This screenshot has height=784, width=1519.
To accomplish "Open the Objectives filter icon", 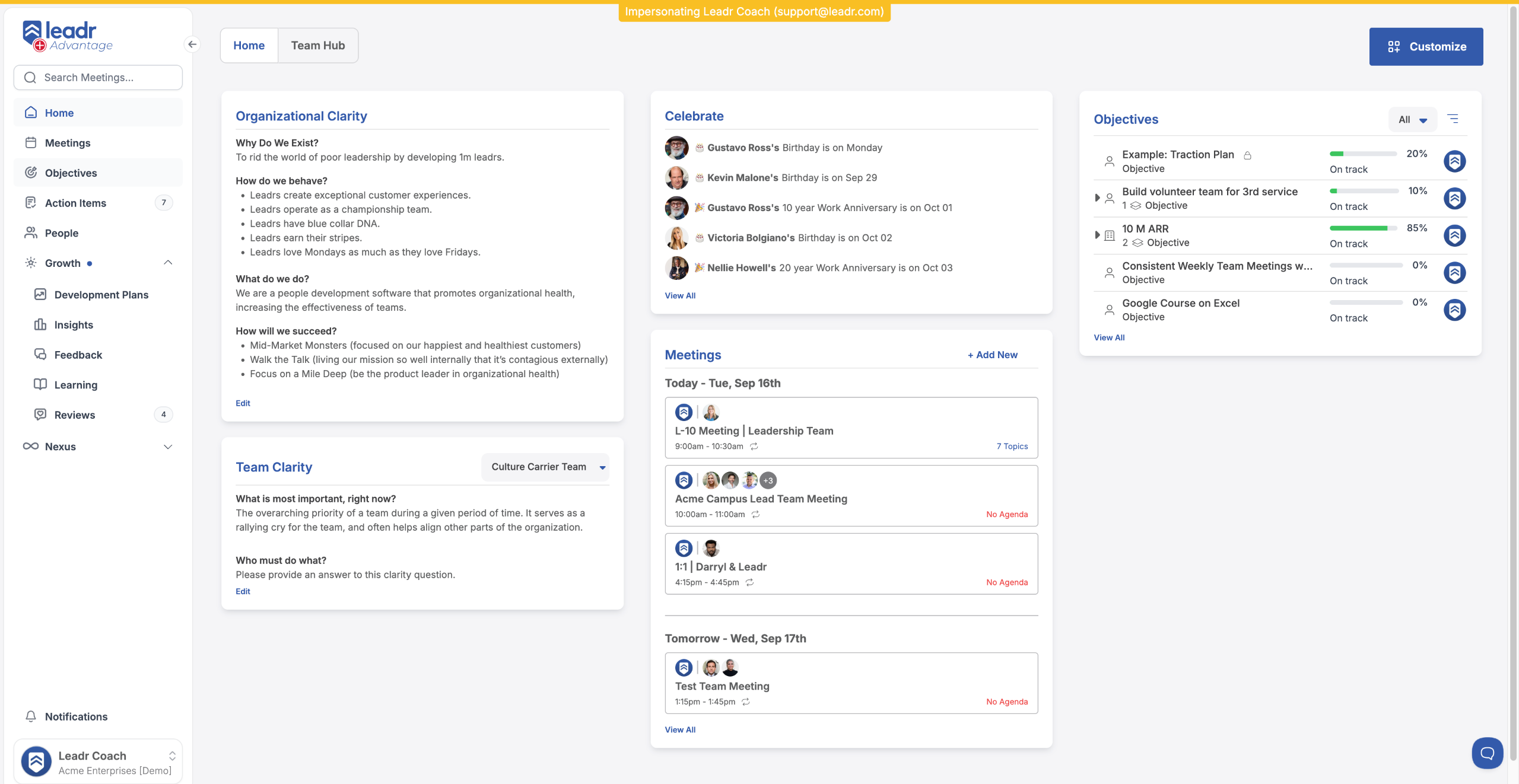I will point(1453,119).
